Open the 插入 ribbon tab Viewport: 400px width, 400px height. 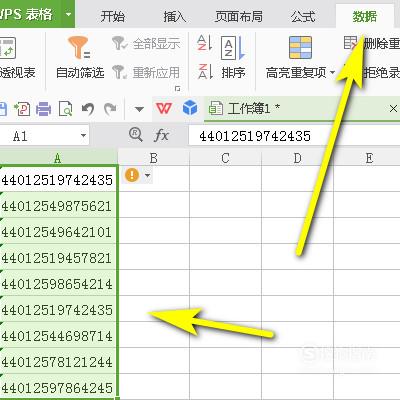(x=174, y=16)
